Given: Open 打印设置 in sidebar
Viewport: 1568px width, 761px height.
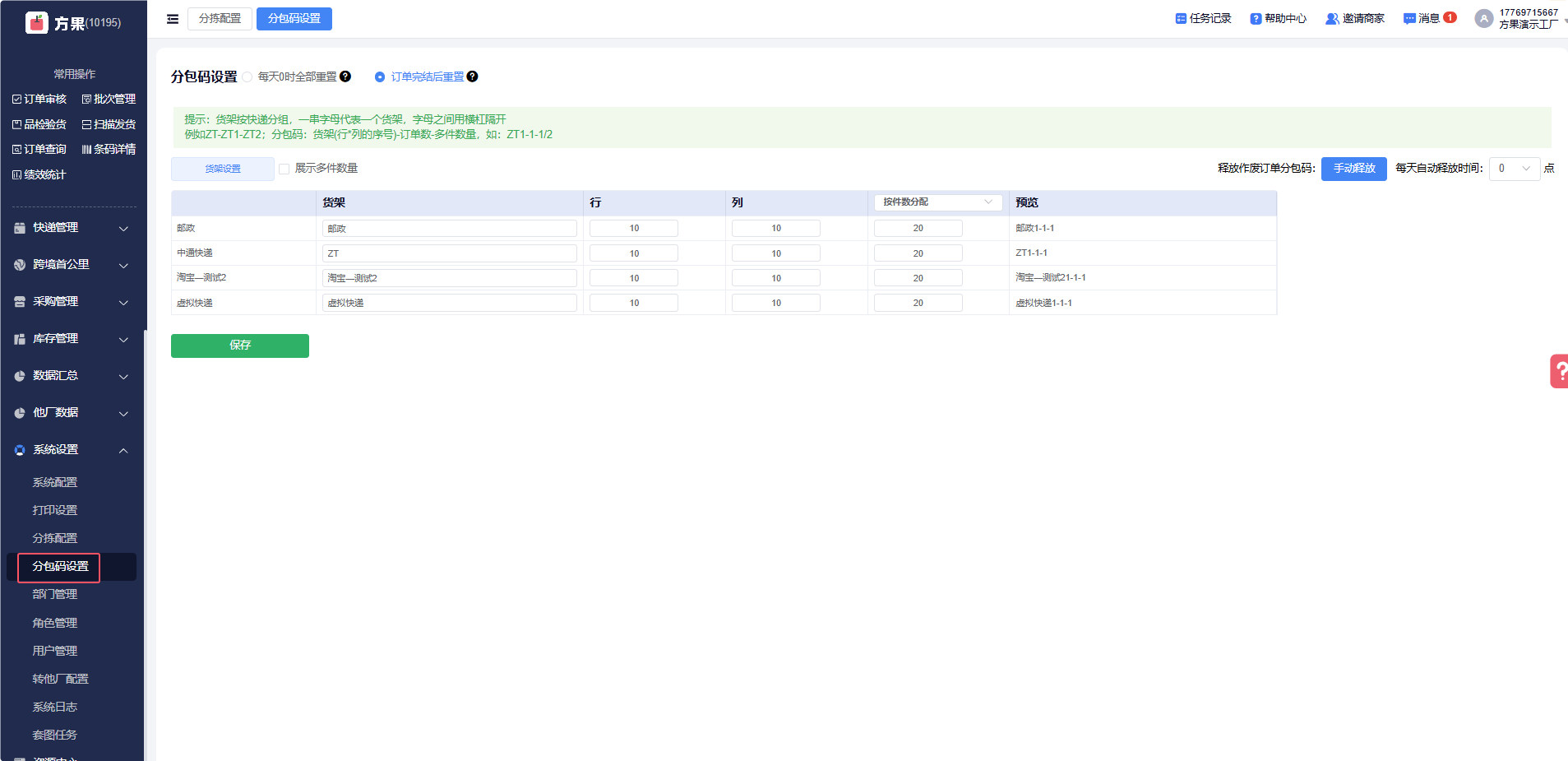Looking at the screenshot, I should tap(55, 510).
